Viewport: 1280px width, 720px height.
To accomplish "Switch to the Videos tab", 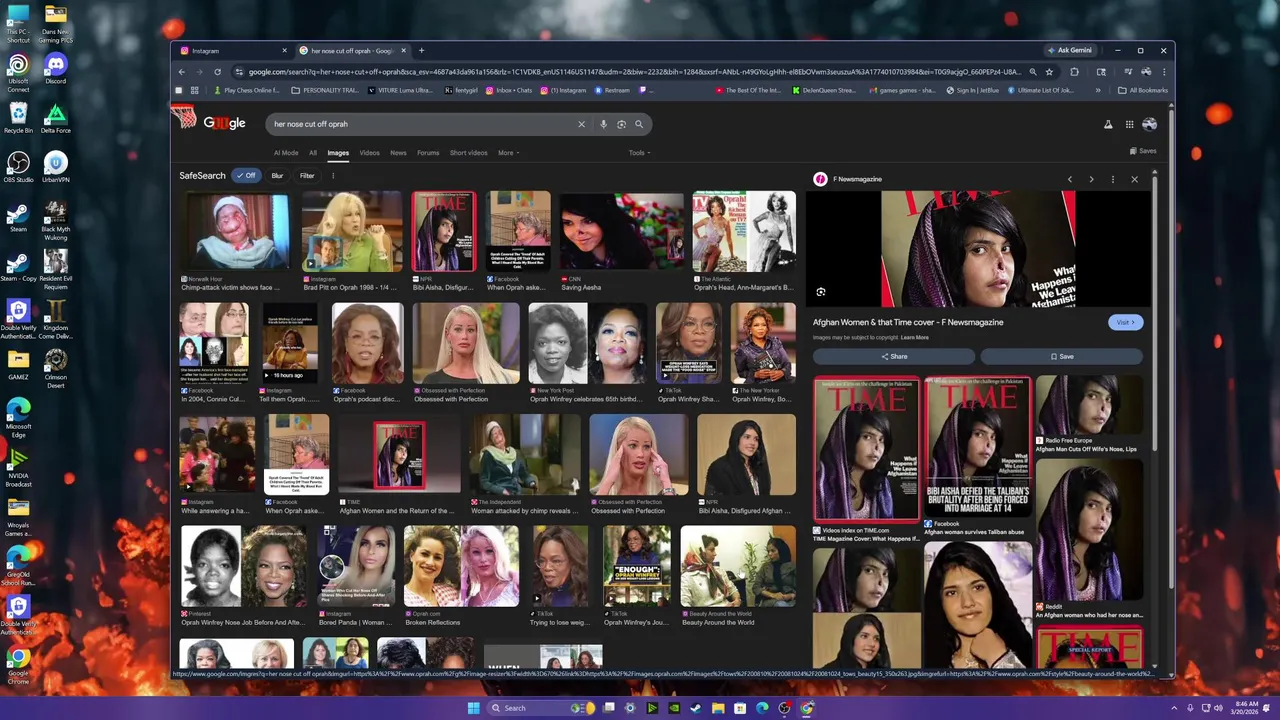I will 369,153.
